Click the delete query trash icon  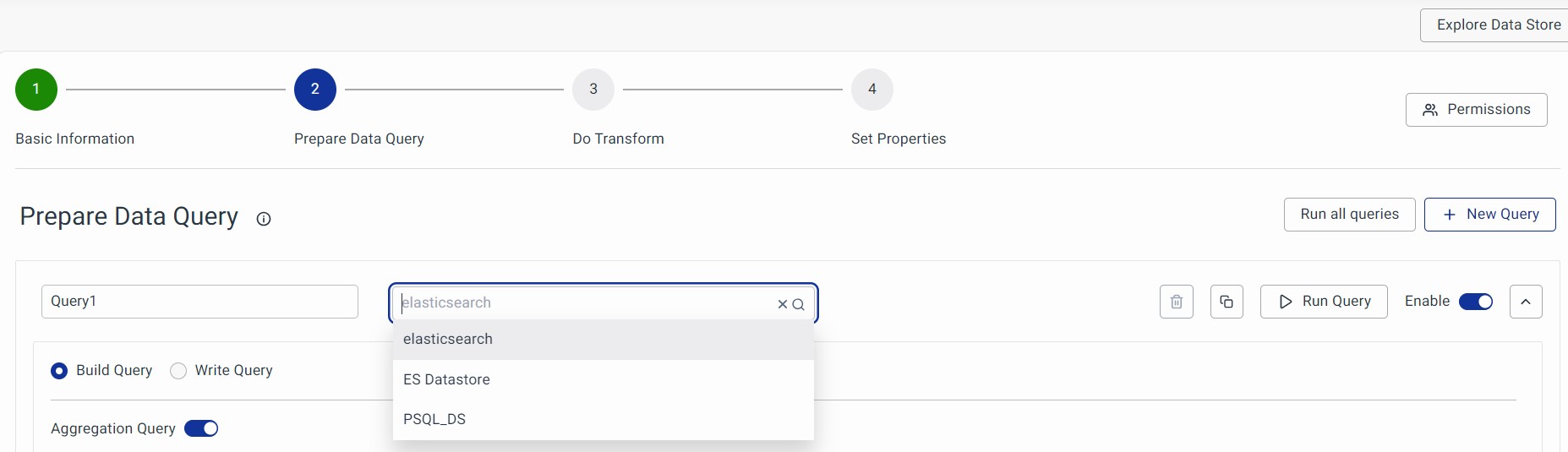point(1176,302)
